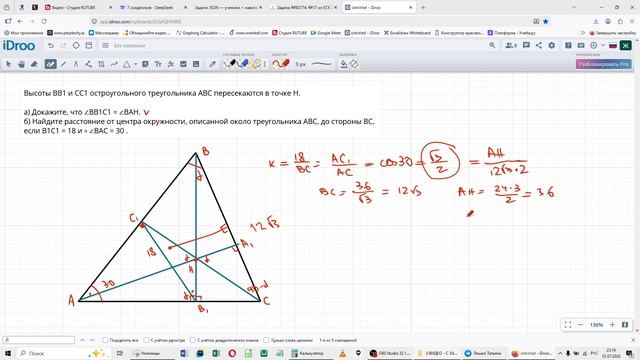Image resolution: width=640 pixels, height=360 pixels.
Task: Zoom out with minus button
Action: point(580,325)
